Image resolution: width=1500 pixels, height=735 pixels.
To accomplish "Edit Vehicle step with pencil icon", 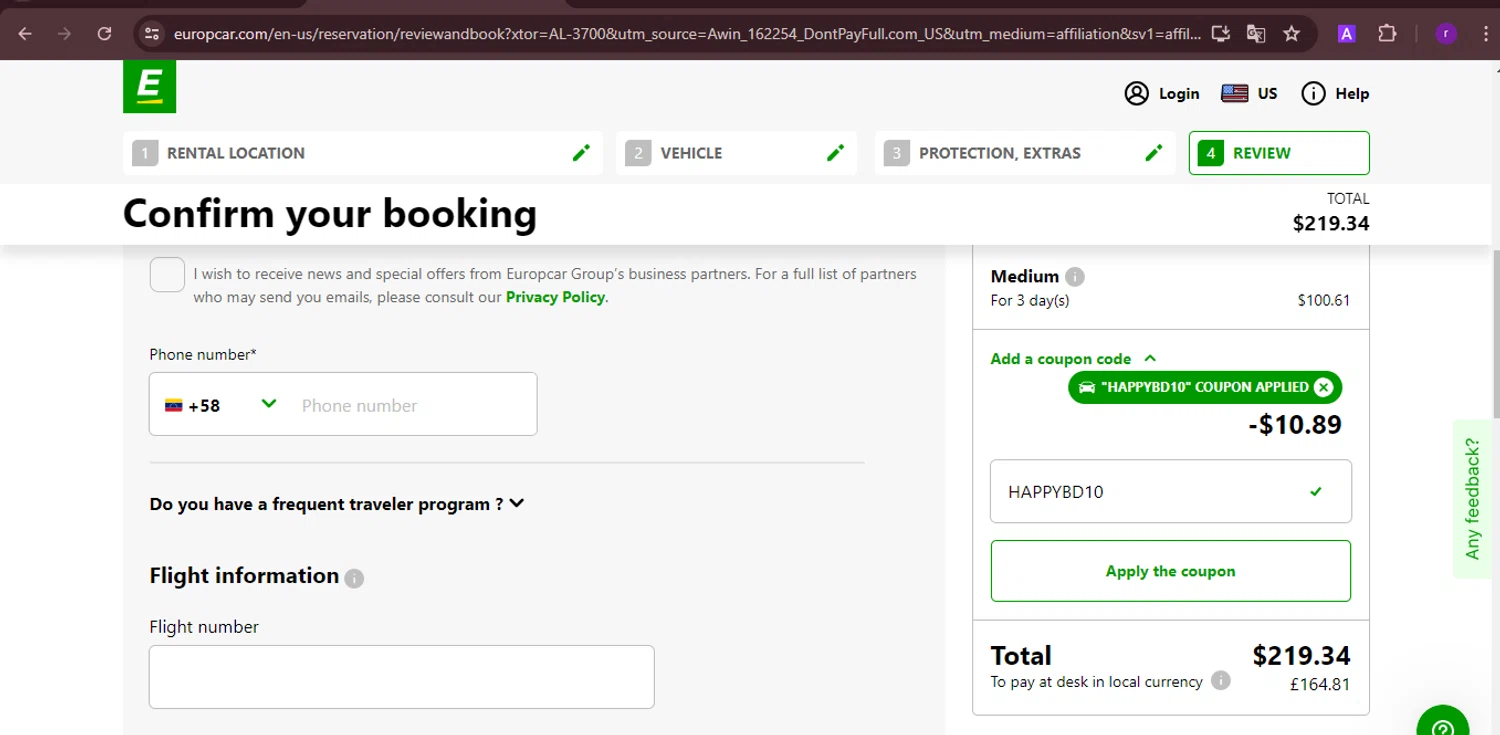I will click(836, 153).
